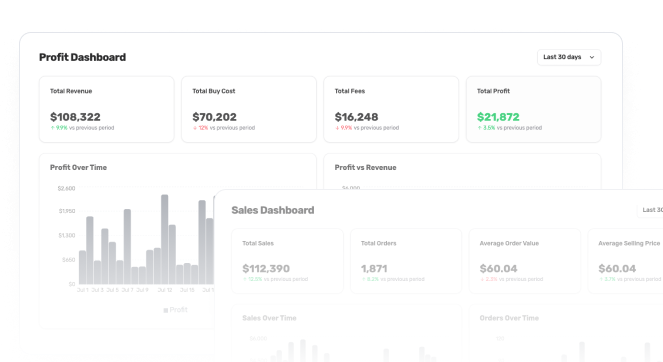Click the Jul 15 x-axis label

[187, 290]
